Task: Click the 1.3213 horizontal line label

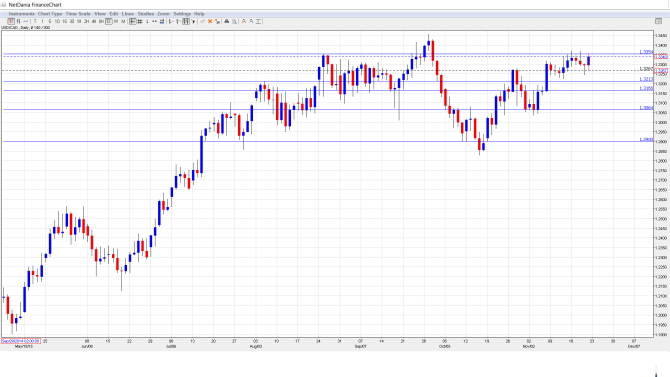Action: [646, 80]
